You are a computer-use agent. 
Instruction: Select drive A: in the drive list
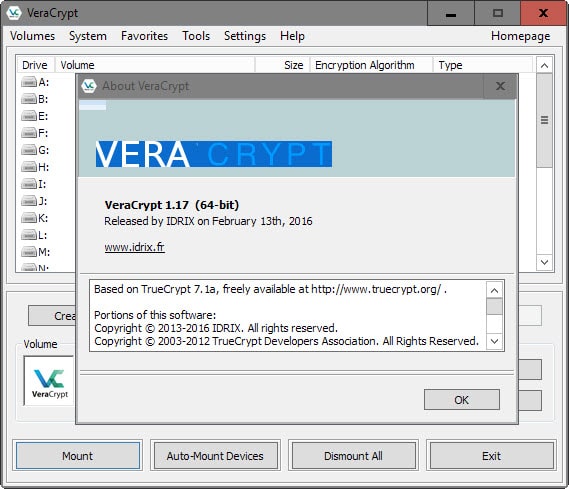coord(35,82)
